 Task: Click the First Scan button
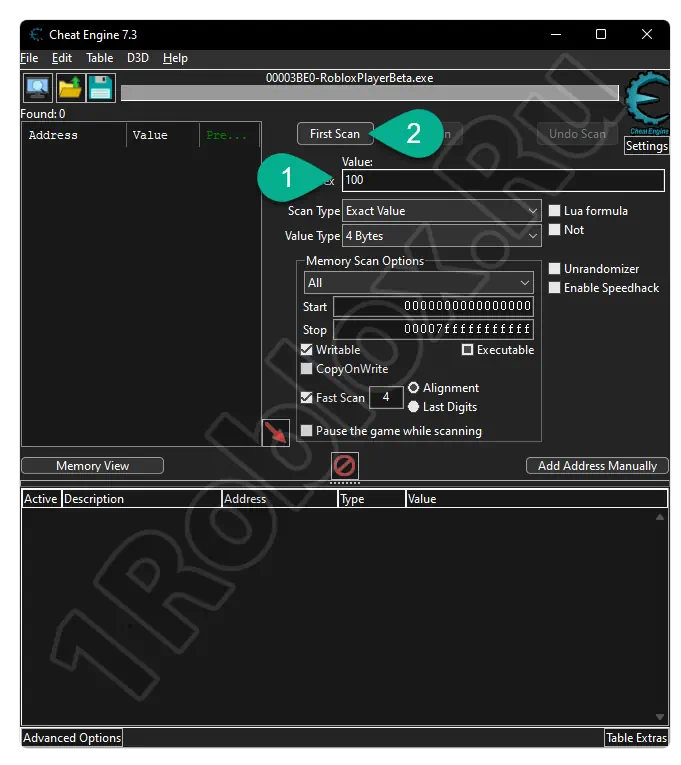click(x=335, y=134)
